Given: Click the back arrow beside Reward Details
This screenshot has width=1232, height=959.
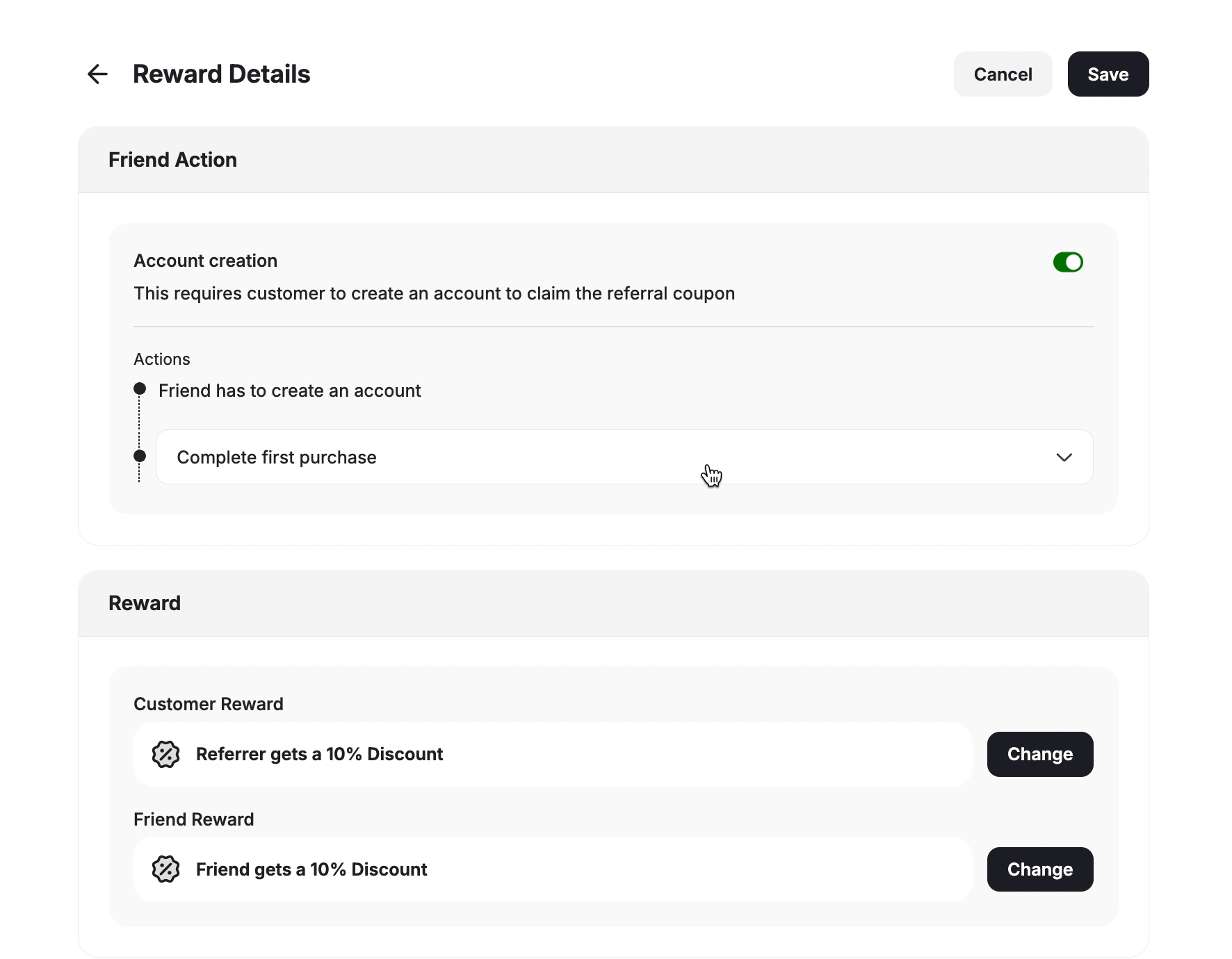Looking at the screenshot, I should point(97,74).
